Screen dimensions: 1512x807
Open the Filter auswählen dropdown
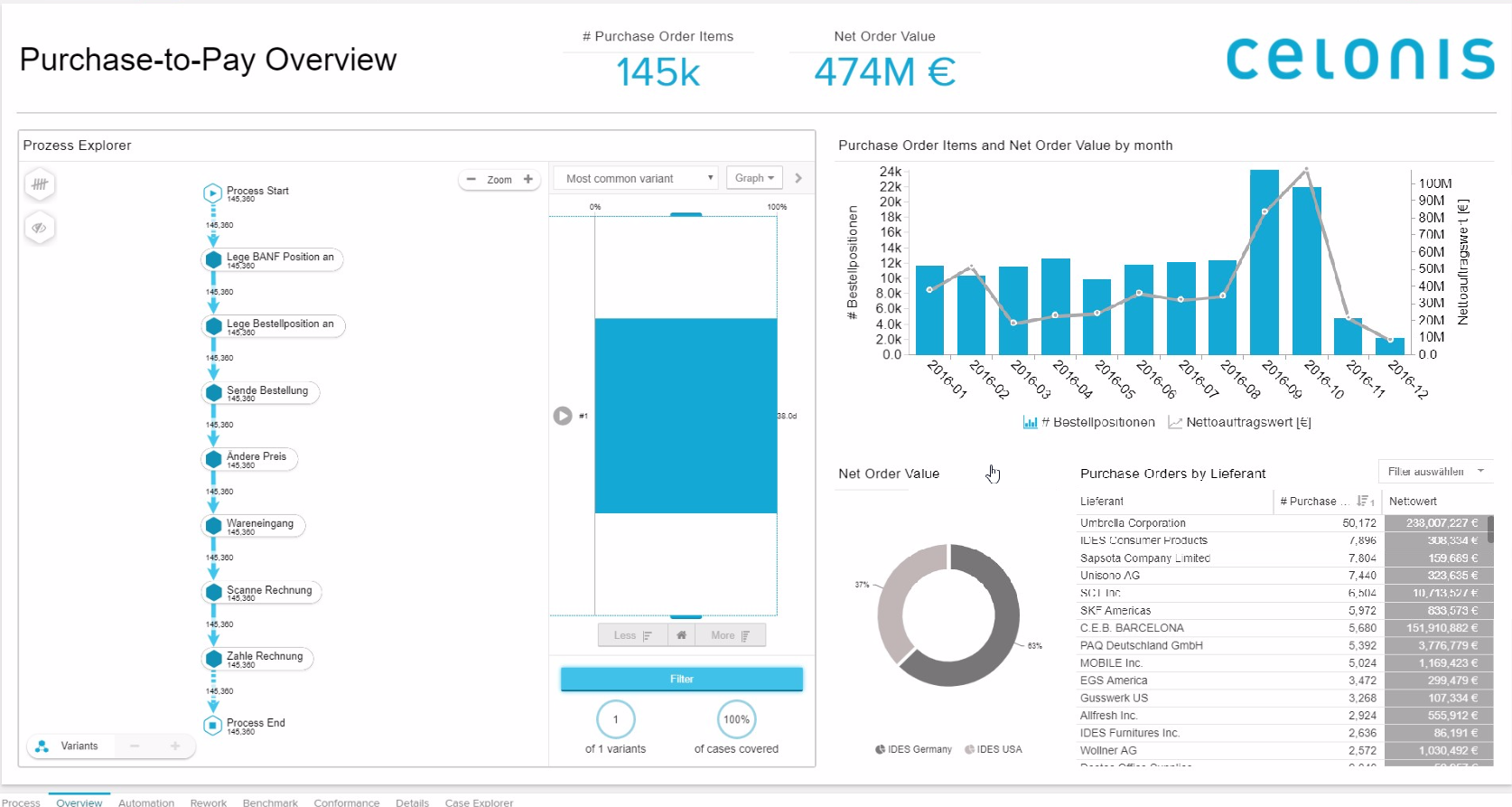coord(1435,472)
